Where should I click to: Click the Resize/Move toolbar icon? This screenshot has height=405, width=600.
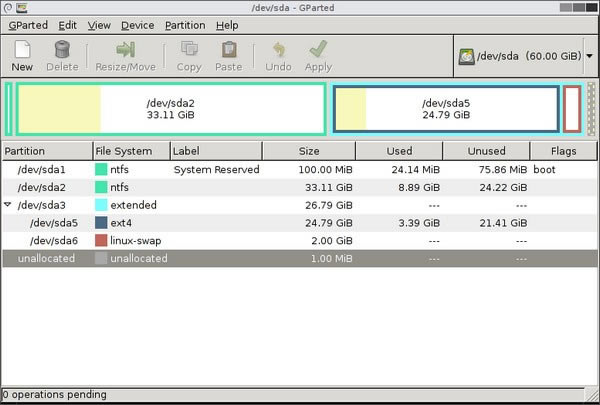126,50
